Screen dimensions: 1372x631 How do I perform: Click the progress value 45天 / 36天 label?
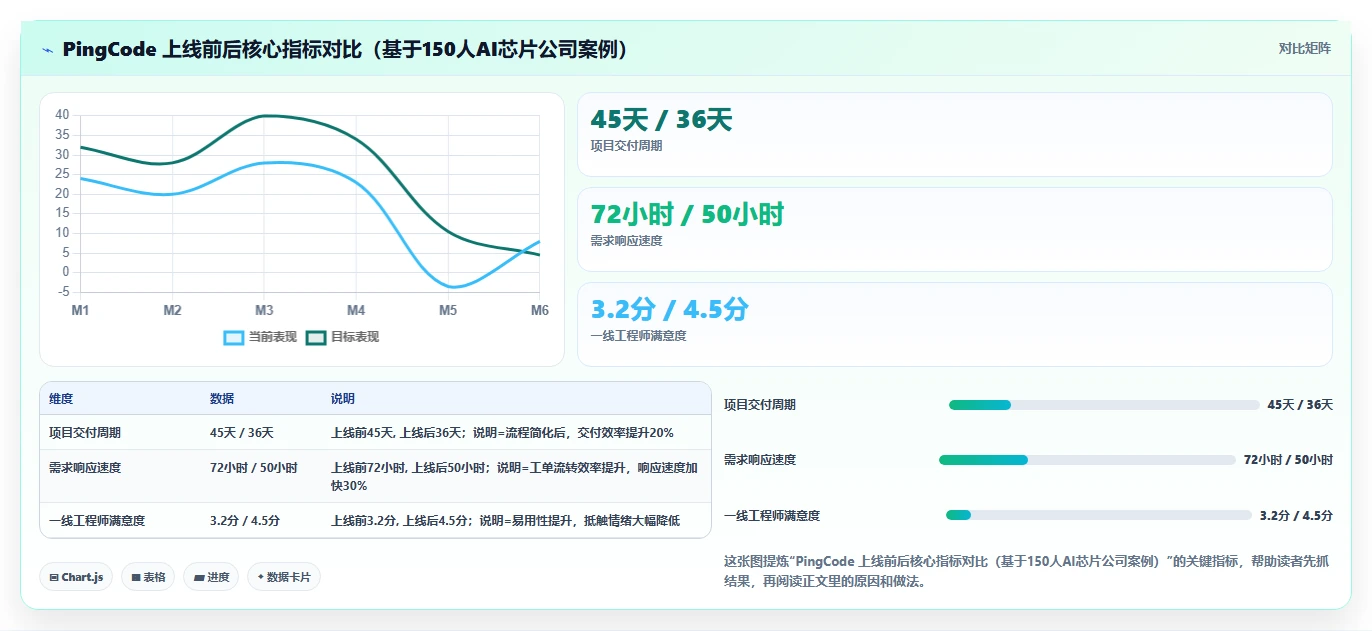coord(1300,405)
